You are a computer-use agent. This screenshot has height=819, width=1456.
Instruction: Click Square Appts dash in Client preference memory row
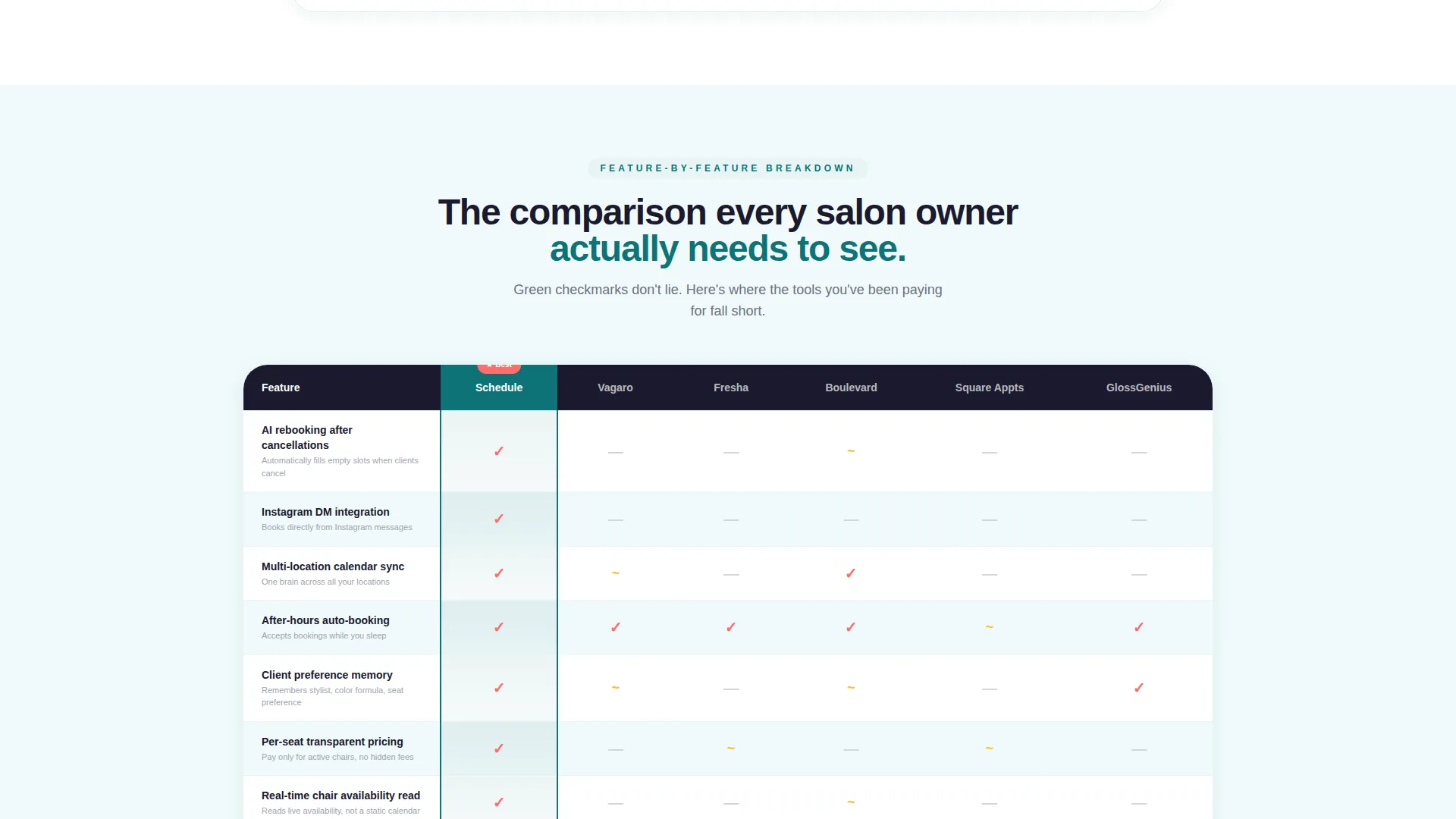coord(990,689)
